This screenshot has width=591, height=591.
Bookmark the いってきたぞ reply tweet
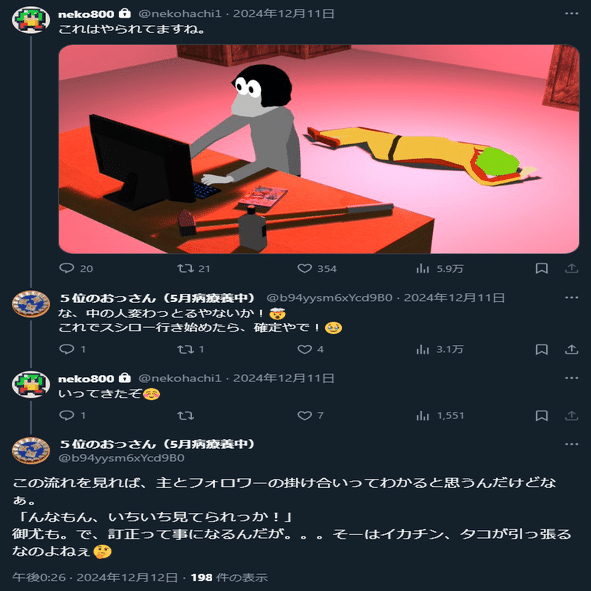(542, 416)
